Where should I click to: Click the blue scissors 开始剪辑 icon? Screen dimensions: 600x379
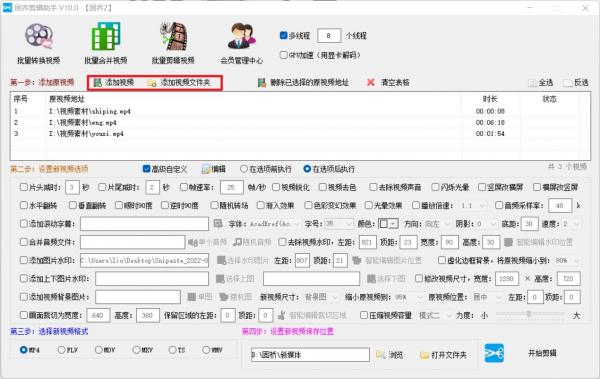pyautogui.click(x=494, y=353)
